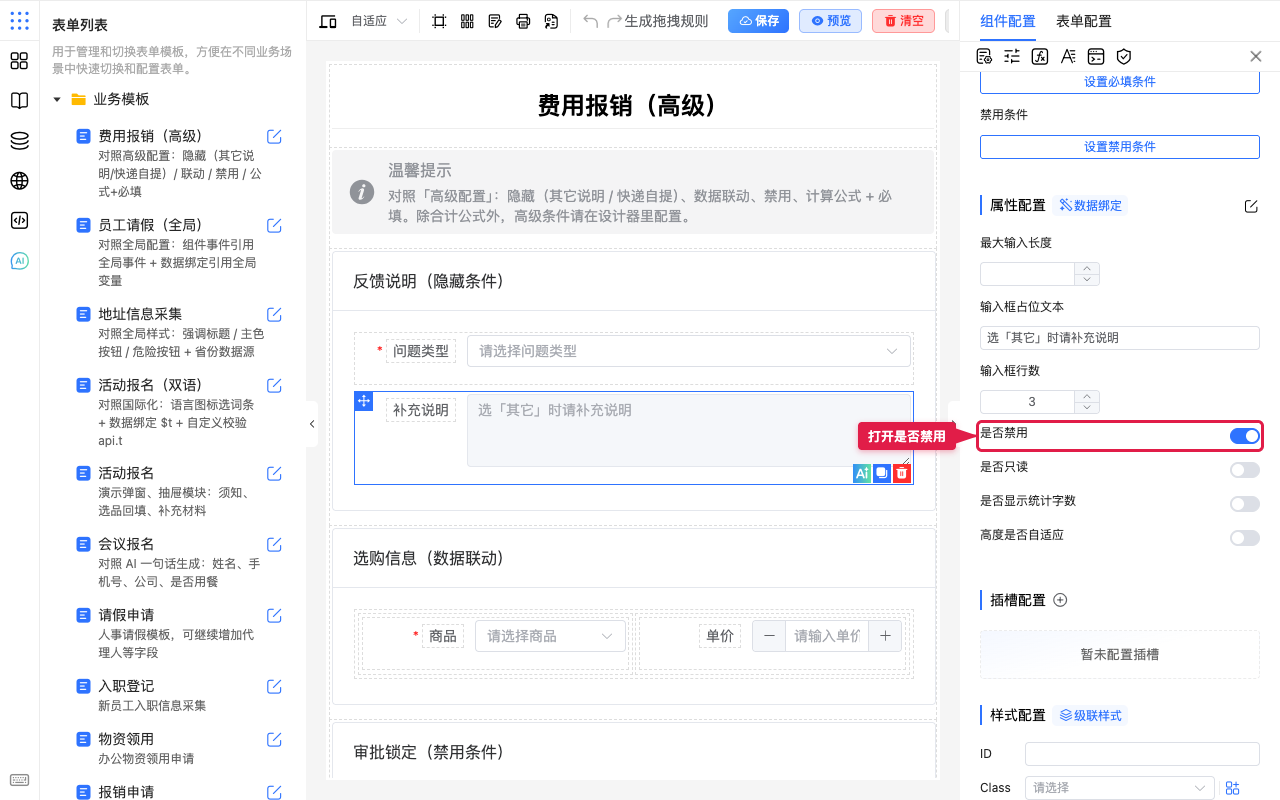
Task: Click the frame selection icon in the toolbar
Action: point(439,21)
